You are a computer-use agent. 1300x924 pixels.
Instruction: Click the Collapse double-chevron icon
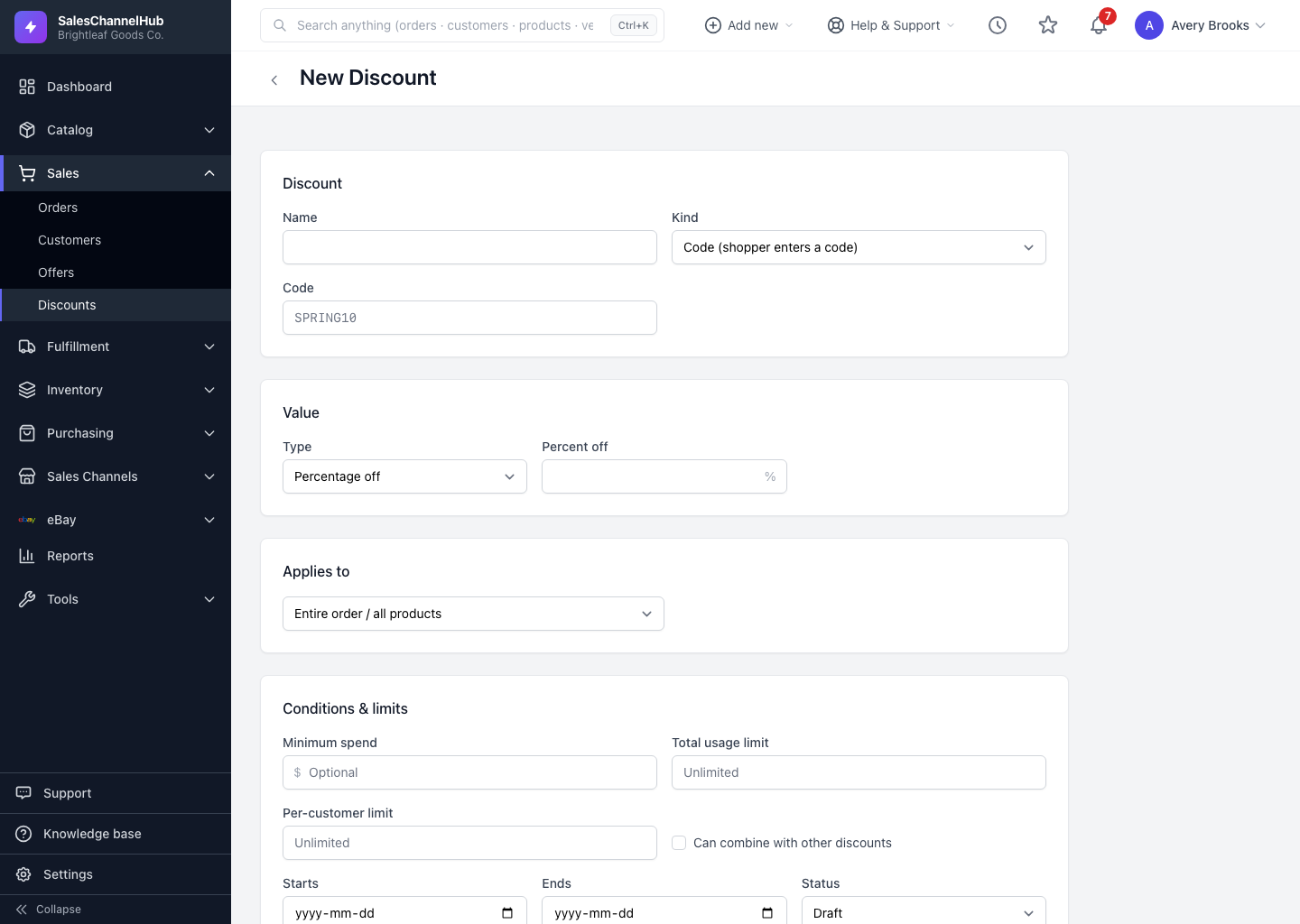22,910
